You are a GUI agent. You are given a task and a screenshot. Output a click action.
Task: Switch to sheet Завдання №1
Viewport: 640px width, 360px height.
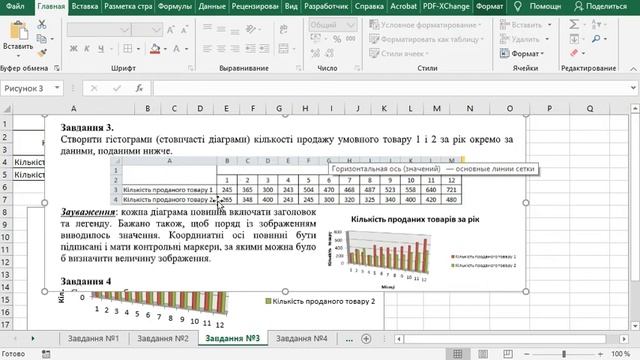(x=93, y=338)
